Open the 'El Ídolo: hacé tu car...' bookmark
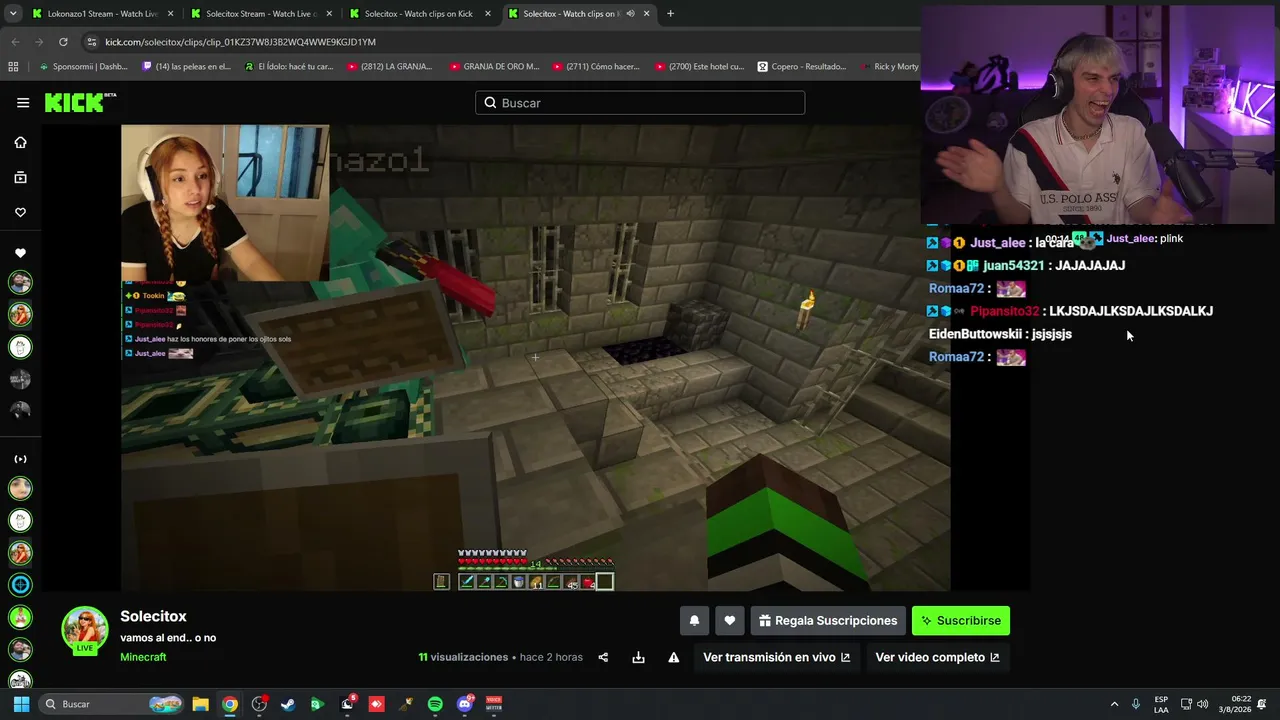Screen dimensions: 1280x720 point(289,67)
